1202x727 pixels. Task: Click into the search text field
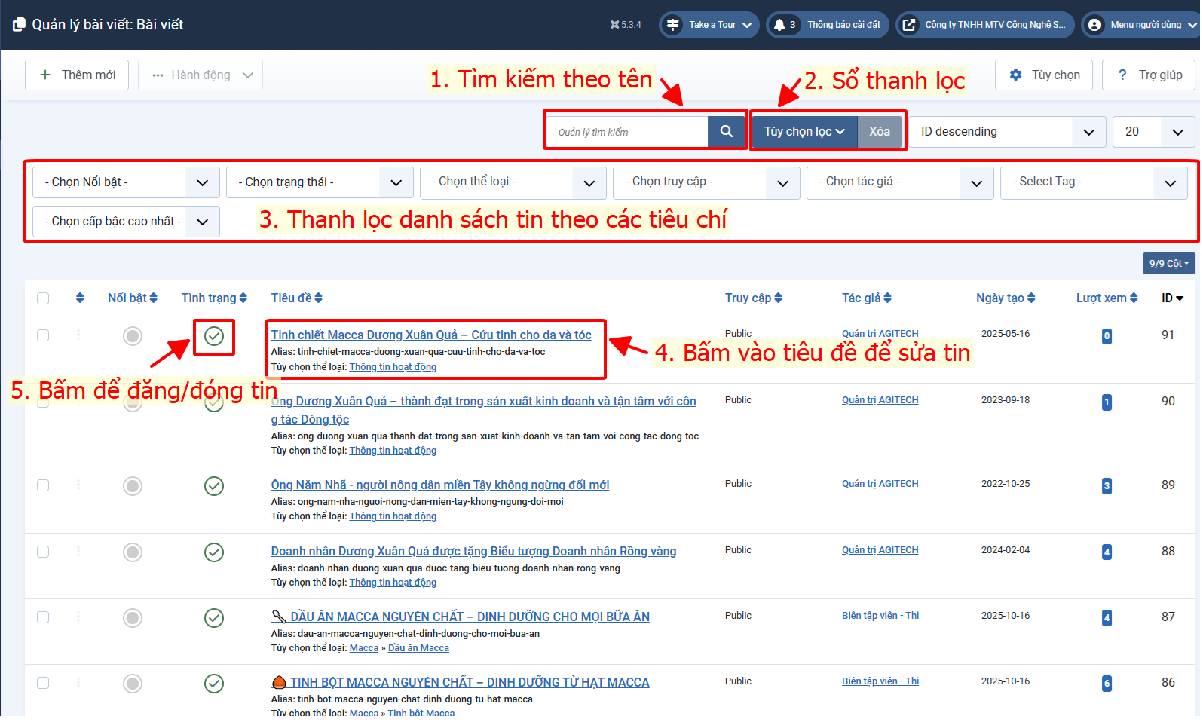coord(628,132)
